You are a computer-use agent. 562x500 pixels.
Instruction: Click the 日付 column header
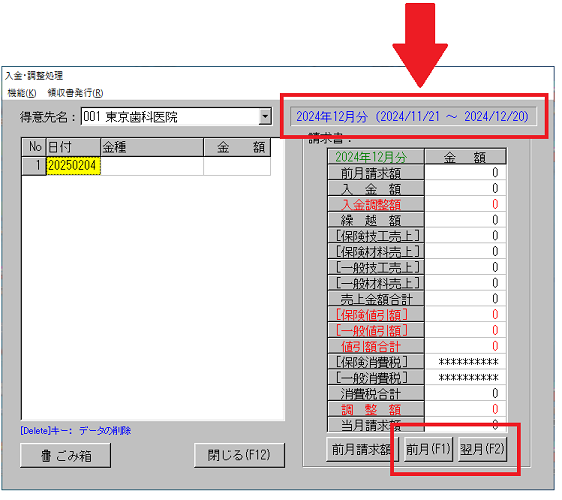73,147
